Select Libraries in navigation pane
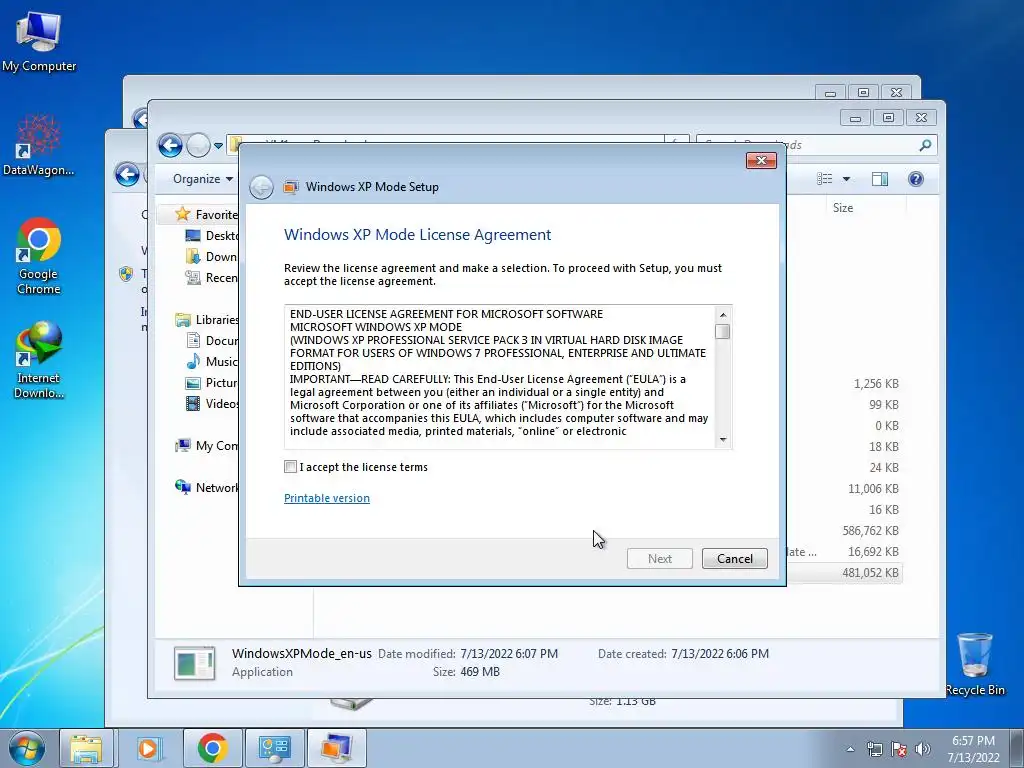Viewport: 1024px width, 768px height. [206, 319]
